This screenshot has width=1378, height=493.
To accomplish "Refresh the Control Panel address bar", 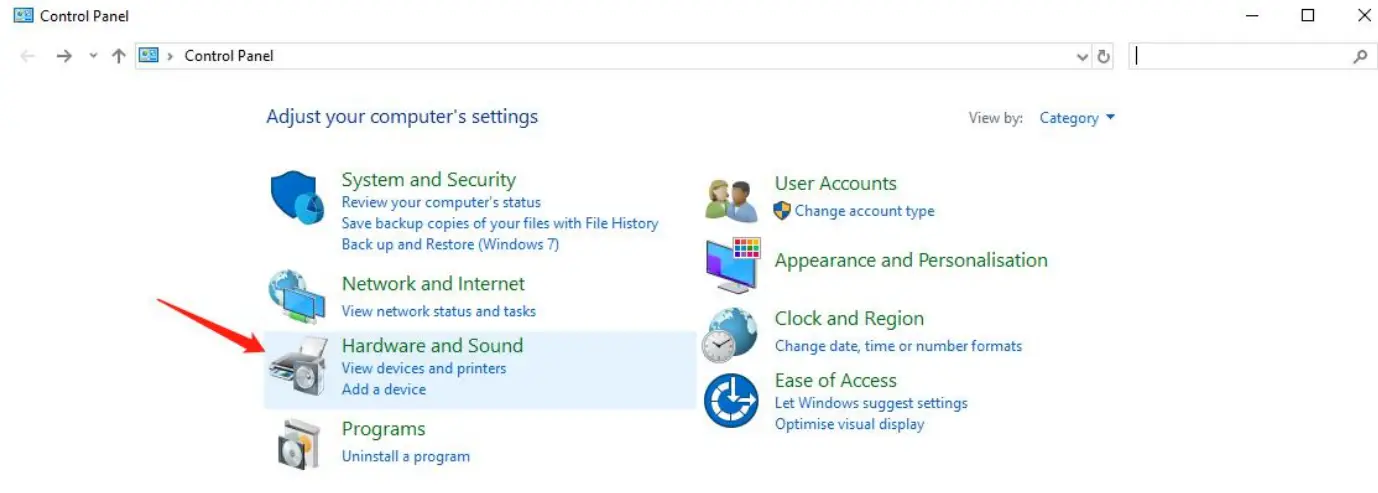I will 1103,57.
